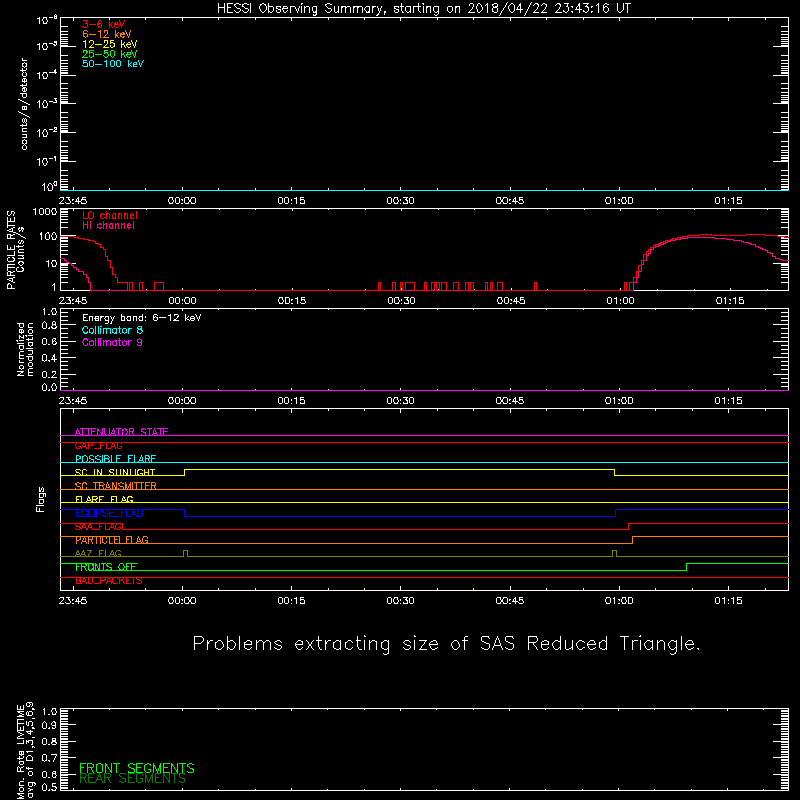Click the 'PARTICLE RATES' axis label
Screen dimensions: 800x800
[11, 250]
